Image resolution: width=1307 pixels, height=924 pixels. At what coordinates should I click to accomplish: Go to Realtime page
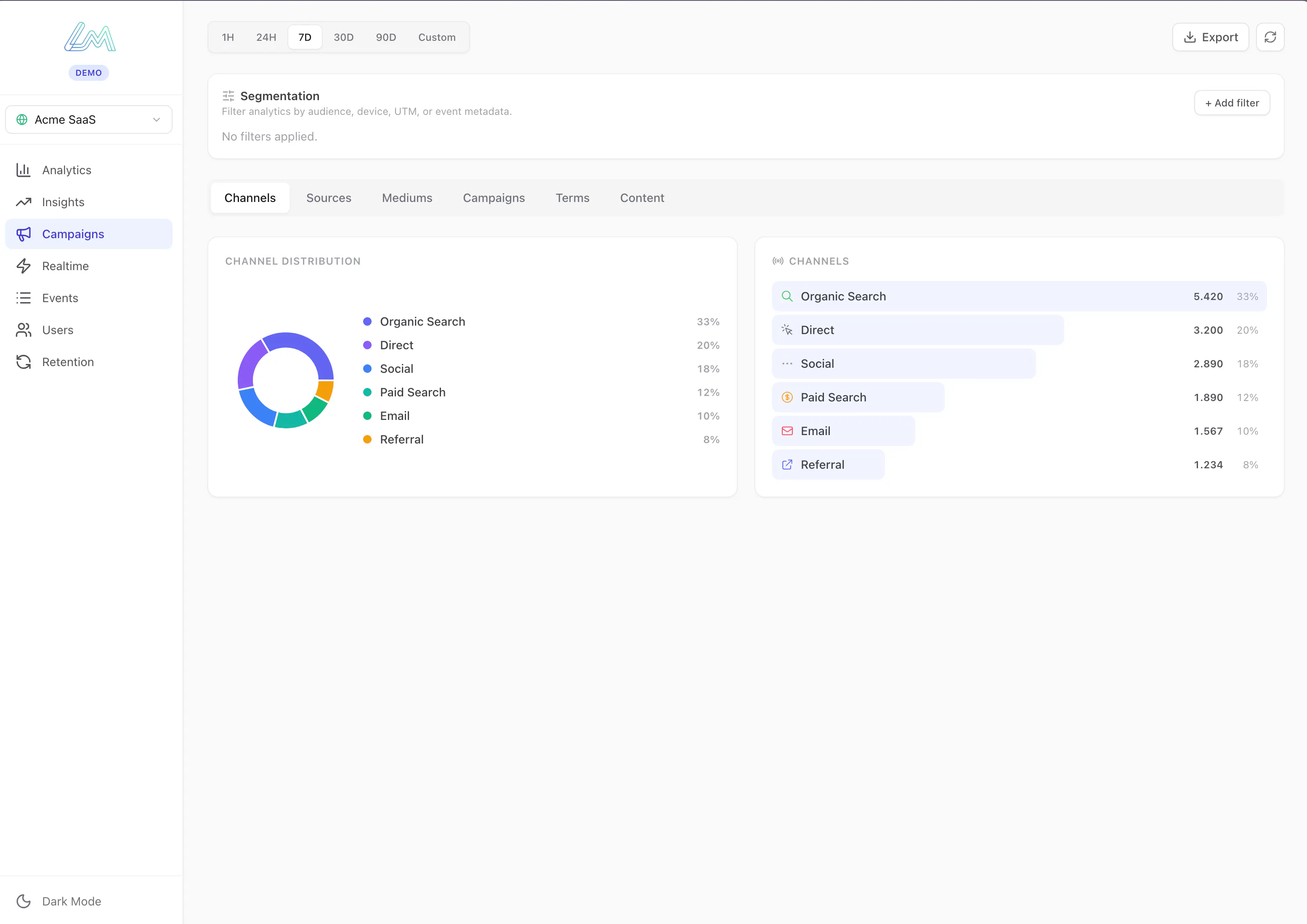point(89,266)
